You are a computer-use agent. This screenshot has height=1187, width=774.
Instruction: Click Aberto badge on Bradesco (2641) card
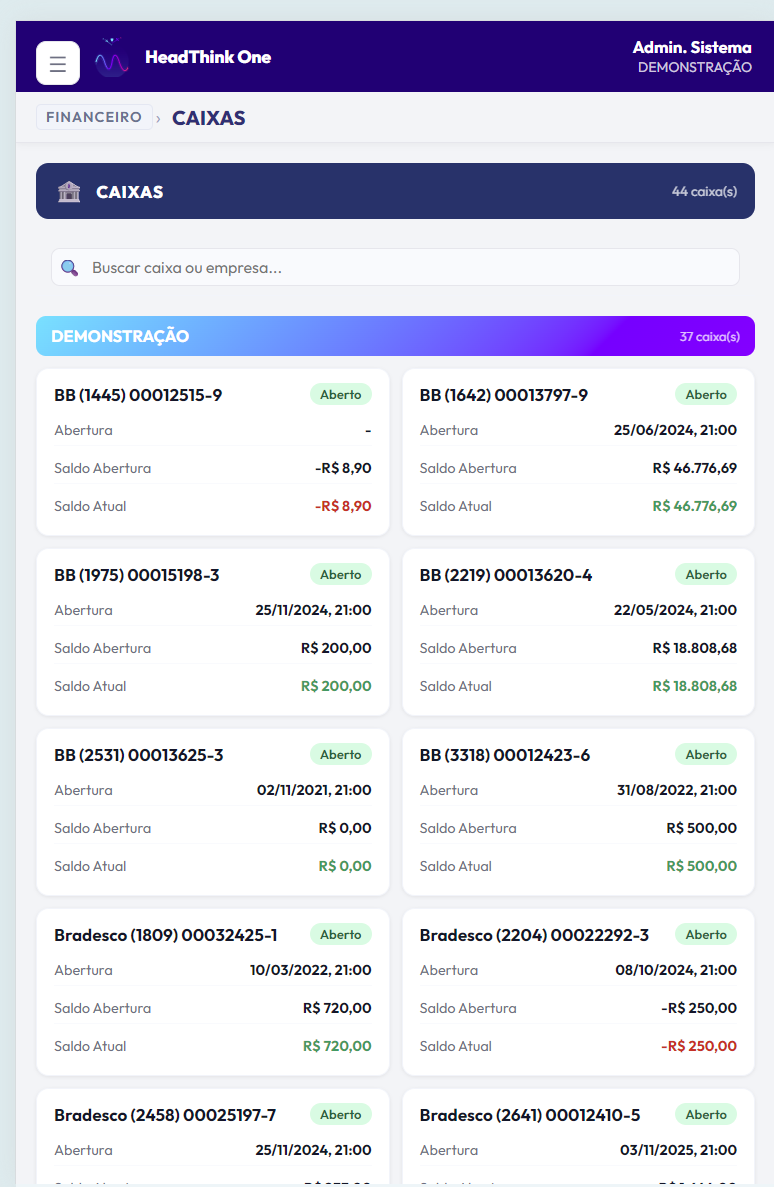click(706, 1115)
